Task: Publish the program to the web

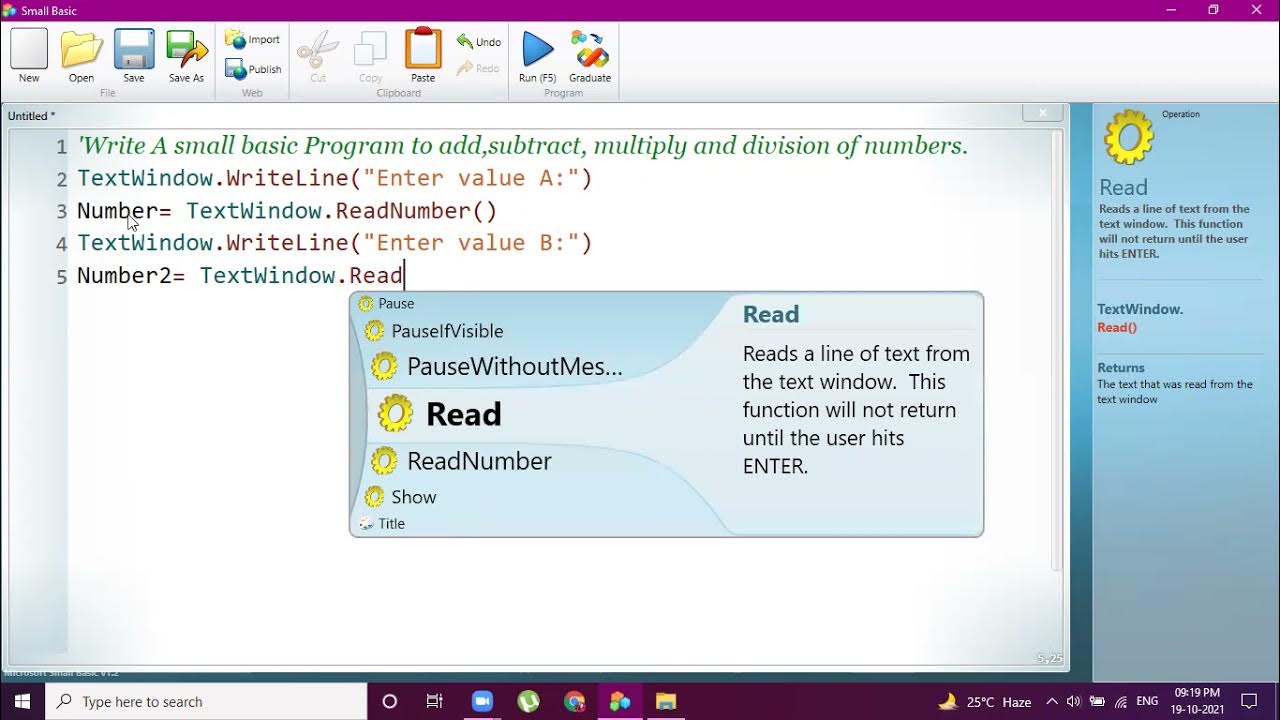Action: pyautogui.click(x=253, y=69)
